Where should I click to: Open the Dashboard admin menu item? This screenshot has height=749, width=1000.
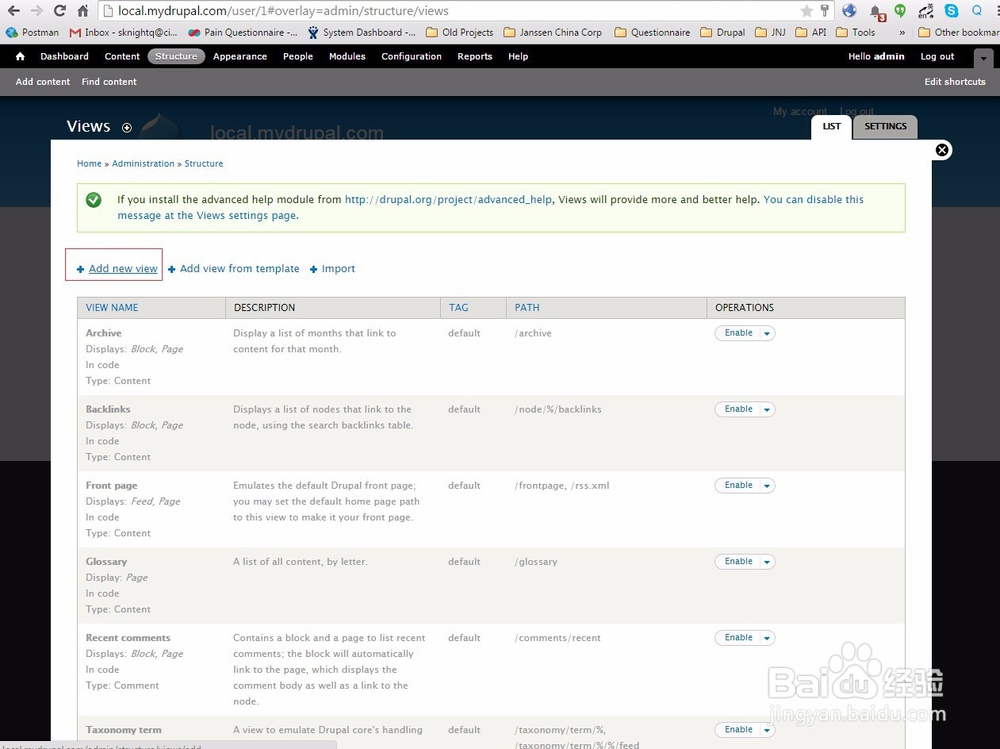pos(64,56)
